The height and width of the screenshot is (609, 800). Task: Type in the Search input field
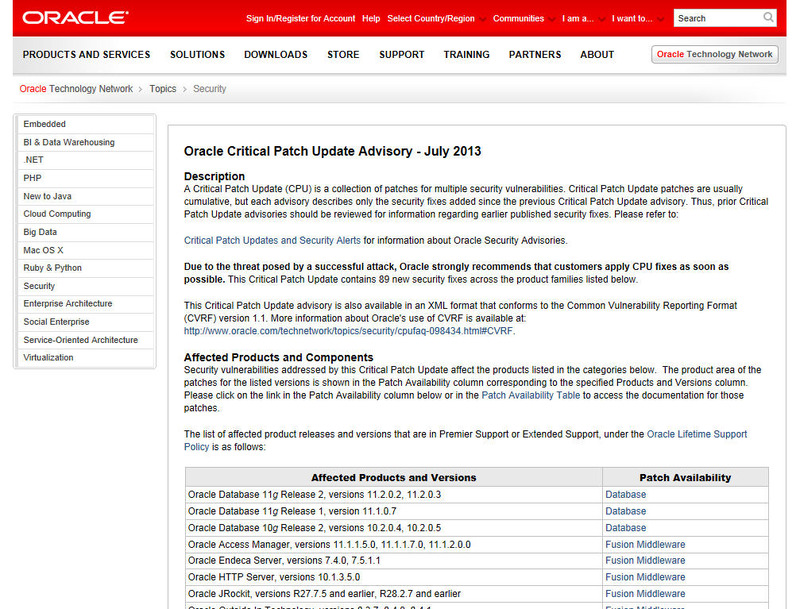(716, 18)
